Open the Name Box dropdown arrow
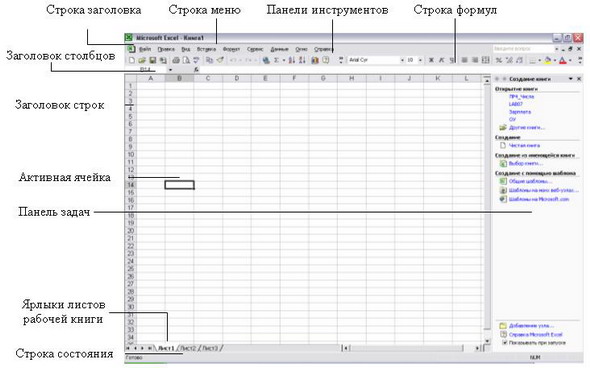Screen dimensions: 590x368 (x=170, y=70)
